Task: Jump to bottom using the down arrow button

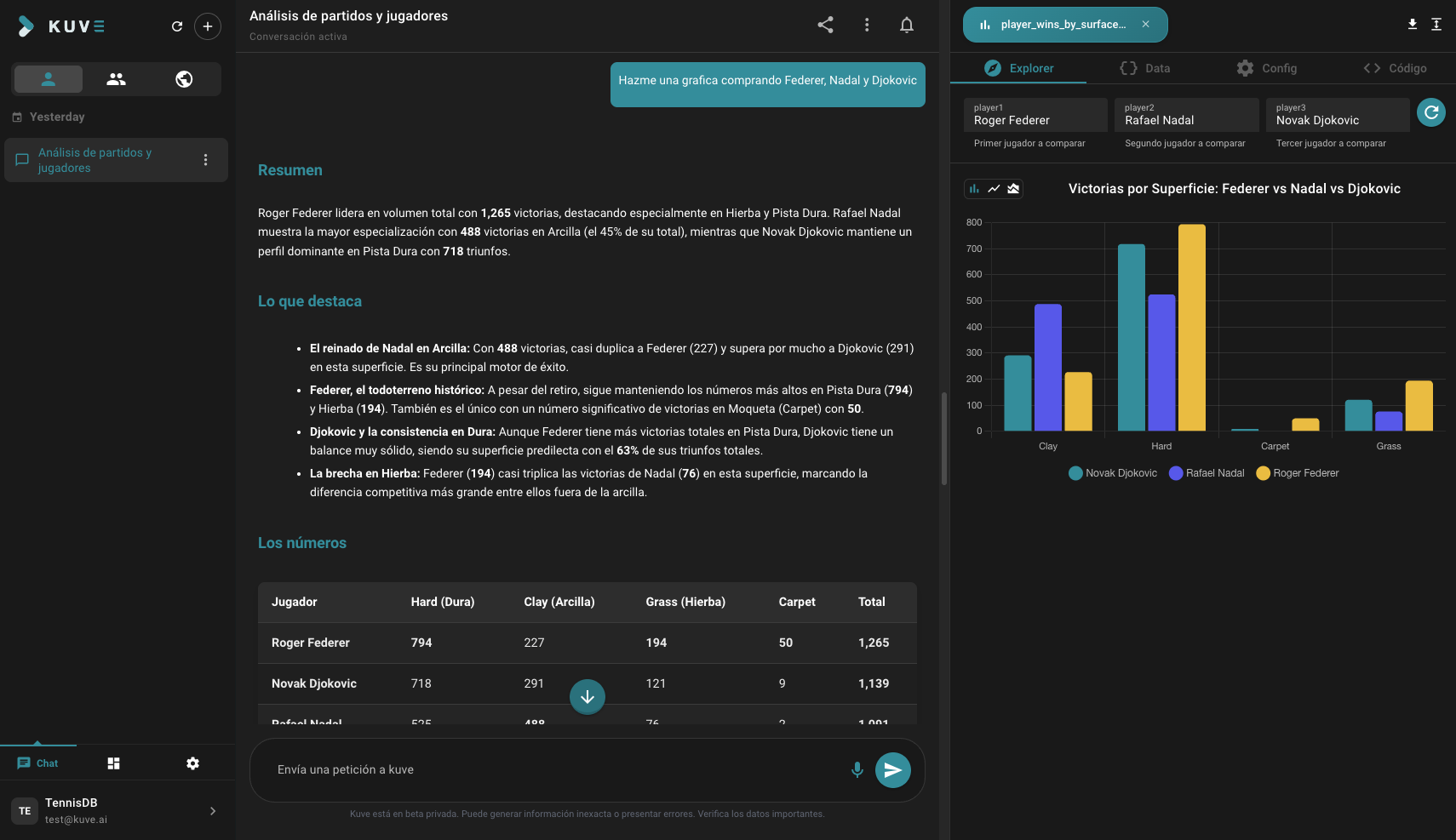Action: 587,696
